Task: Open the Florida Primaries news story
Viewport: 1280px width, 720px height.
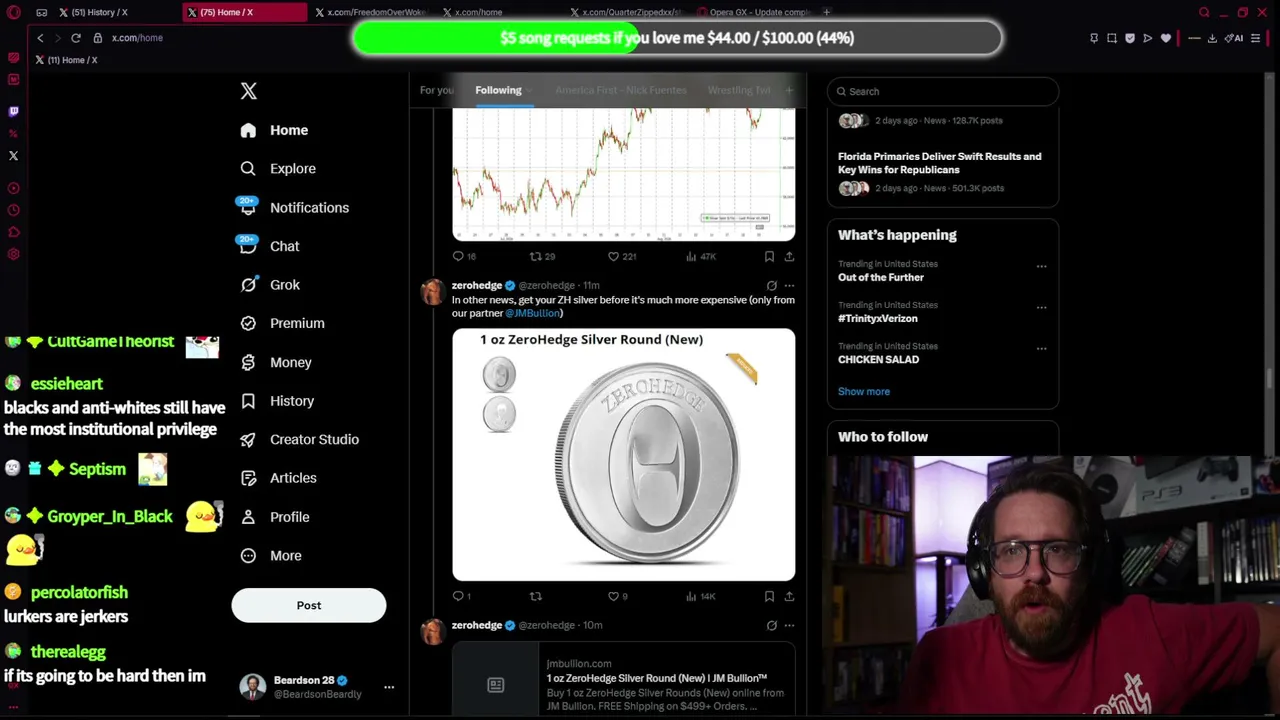Action: point(940,163)
